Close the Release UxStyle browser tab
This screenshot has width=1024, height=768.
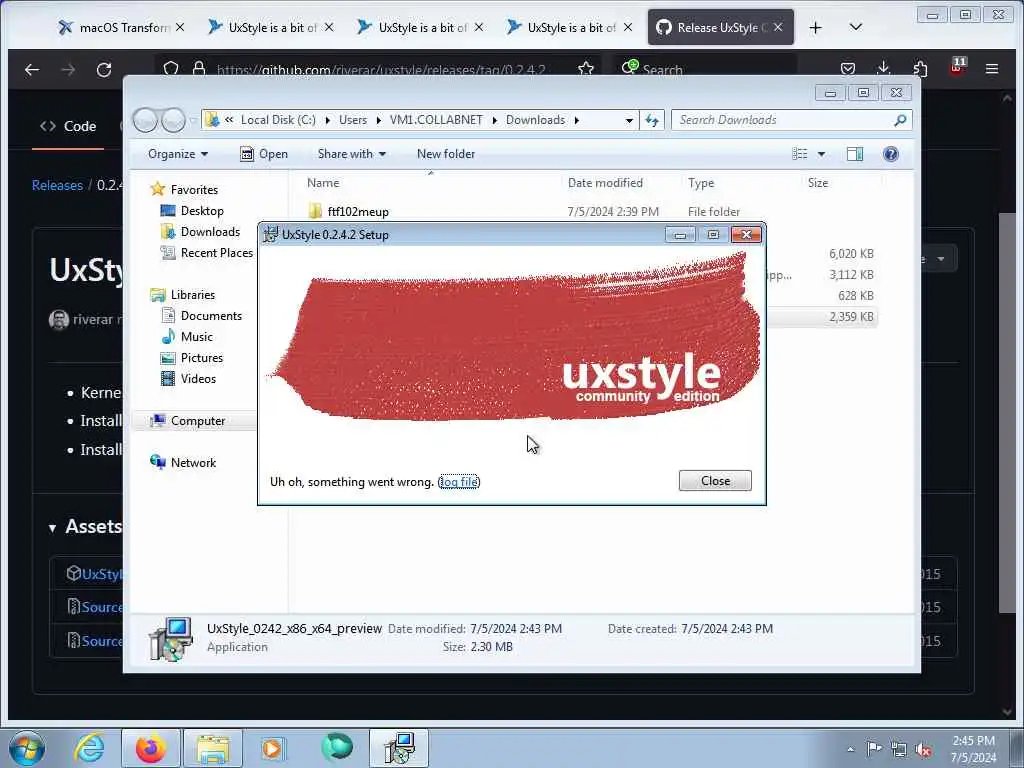pos(778,27)
